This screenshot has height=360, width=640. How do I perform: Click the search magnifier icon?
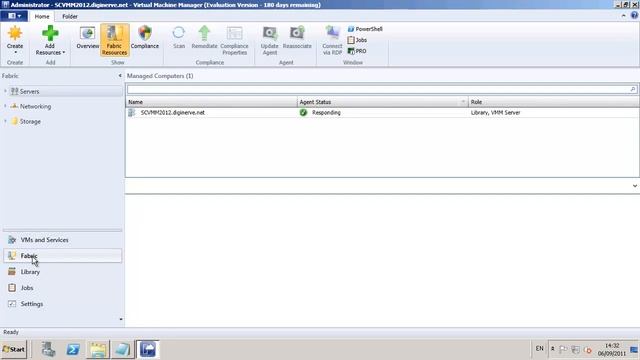(633, 89)
